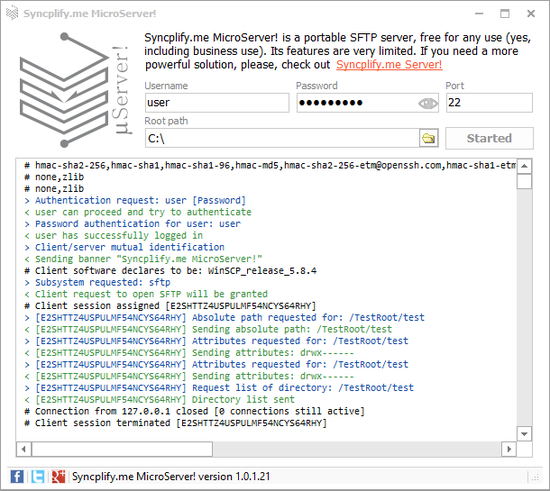Follow the Syncplify.me Server! link
This screenshot has width=550, height=491.
tap(389, 65)
